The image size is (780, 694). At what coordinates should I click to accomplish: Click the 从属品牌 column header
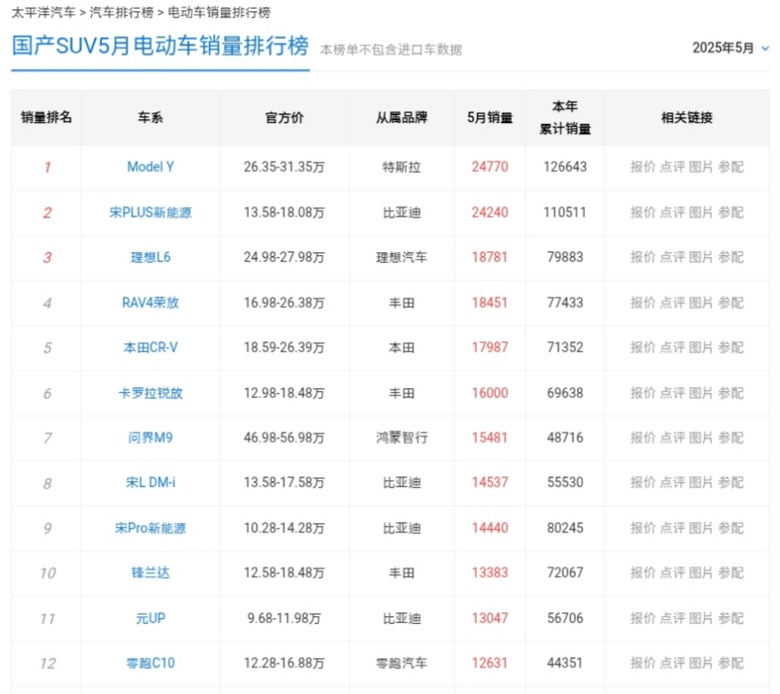click(x=401, y=117)
